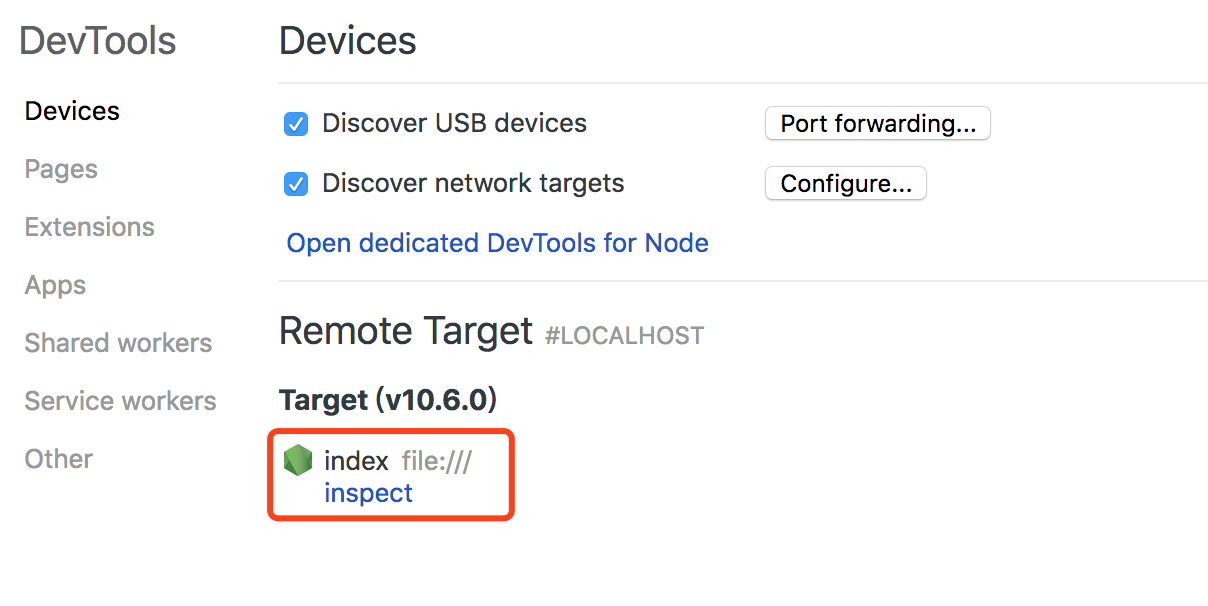Click the Configure button
Screen dimensions: 1208x606
[845, 184]
